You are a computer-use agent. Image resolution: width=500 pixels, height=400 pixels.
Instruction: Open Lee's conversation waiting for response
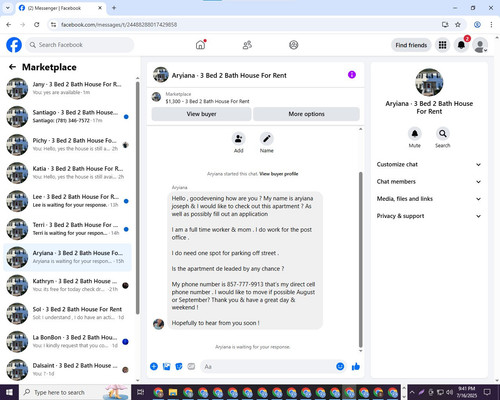coord(67,201)
